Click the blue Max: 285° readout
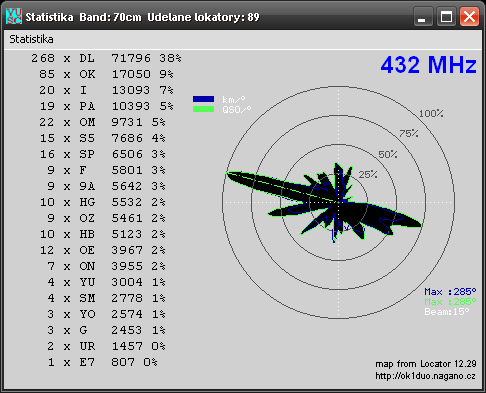The image size is (486, 393). coord(450,292)
